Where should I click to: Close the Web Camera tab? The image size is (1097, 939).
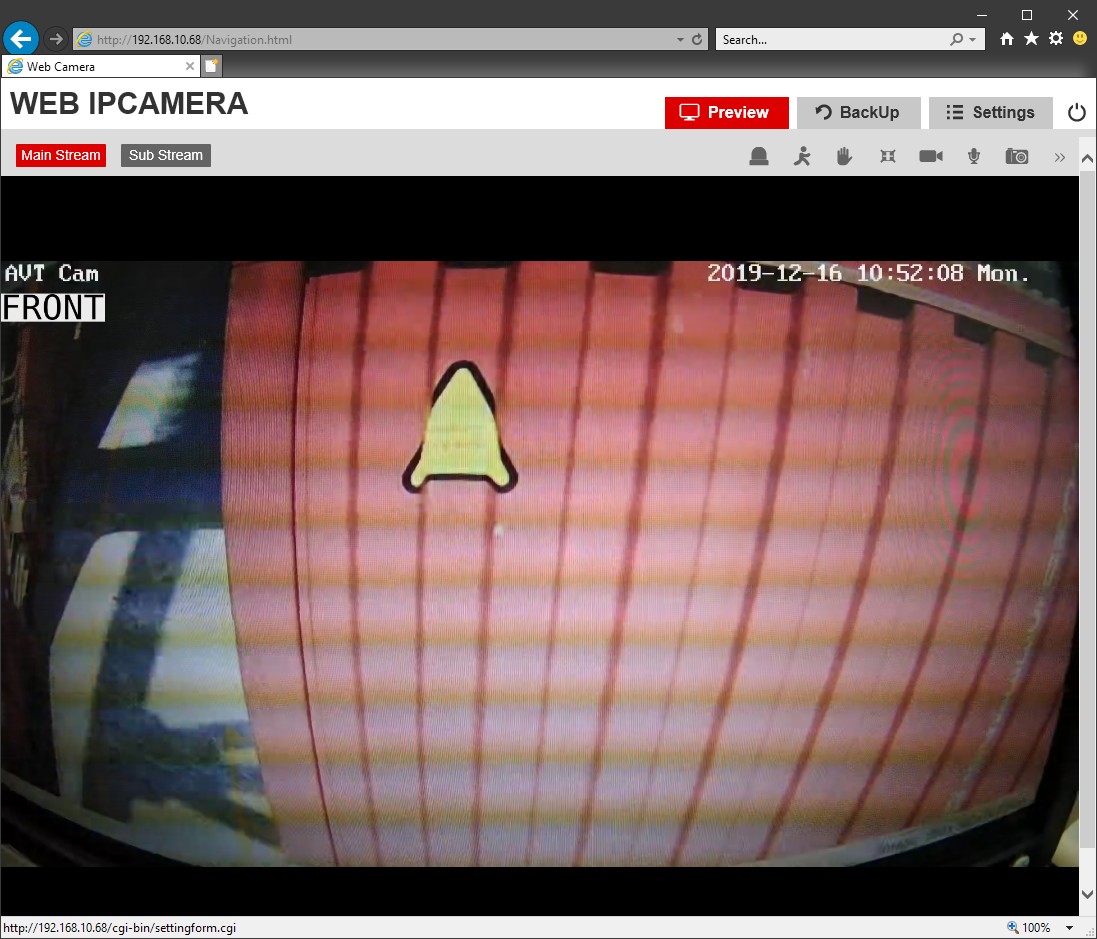click(190, 66)
